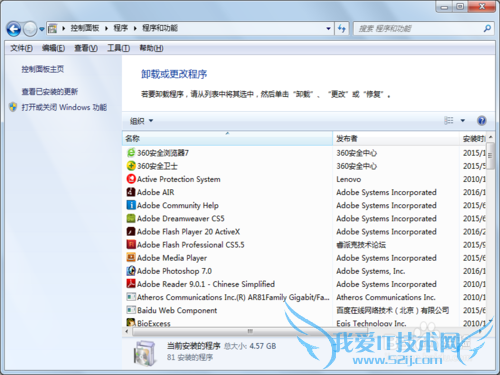Open the 查看(V) menu
500x375 pixels.
pos(86,48)
